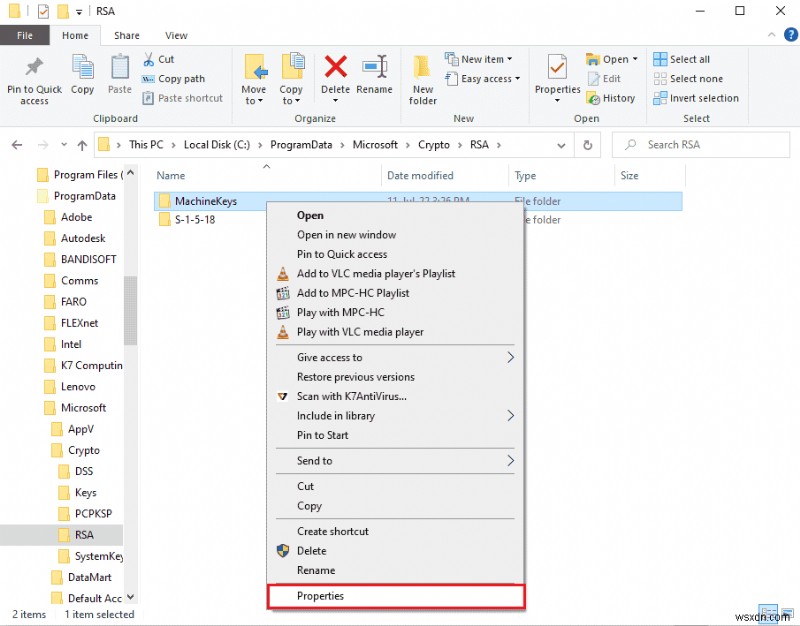The width and height of the screenshot is (800, 626).
Task: Switch to the View ribbon tab
Action: [175, 35]
